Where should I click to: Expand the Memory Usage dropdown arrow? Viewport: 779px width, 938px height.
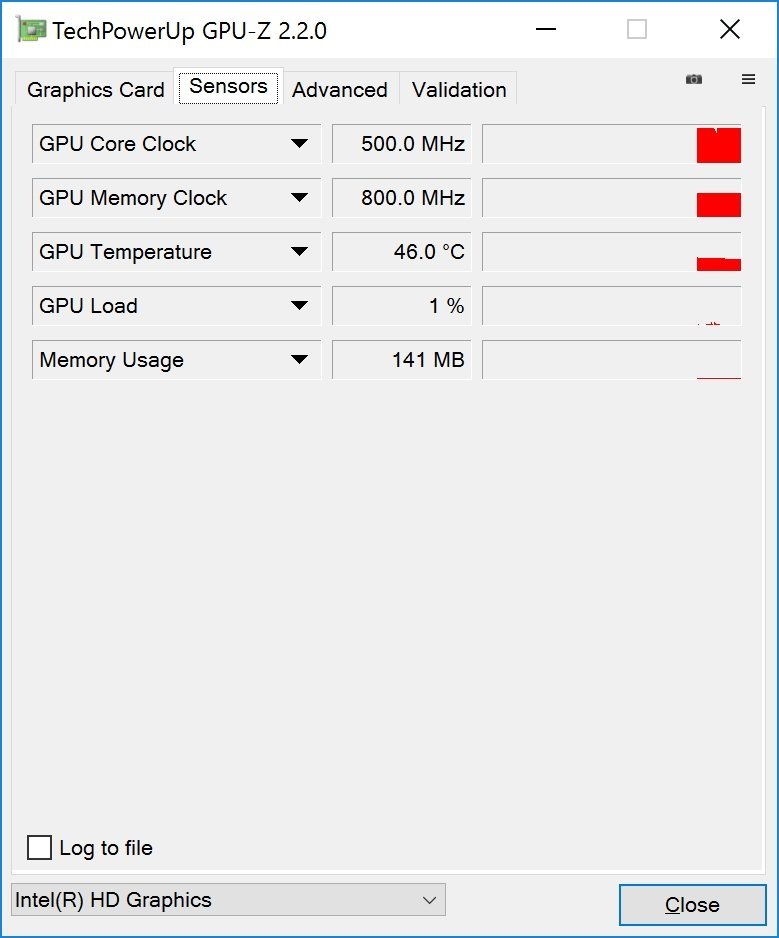coord(299,360)
